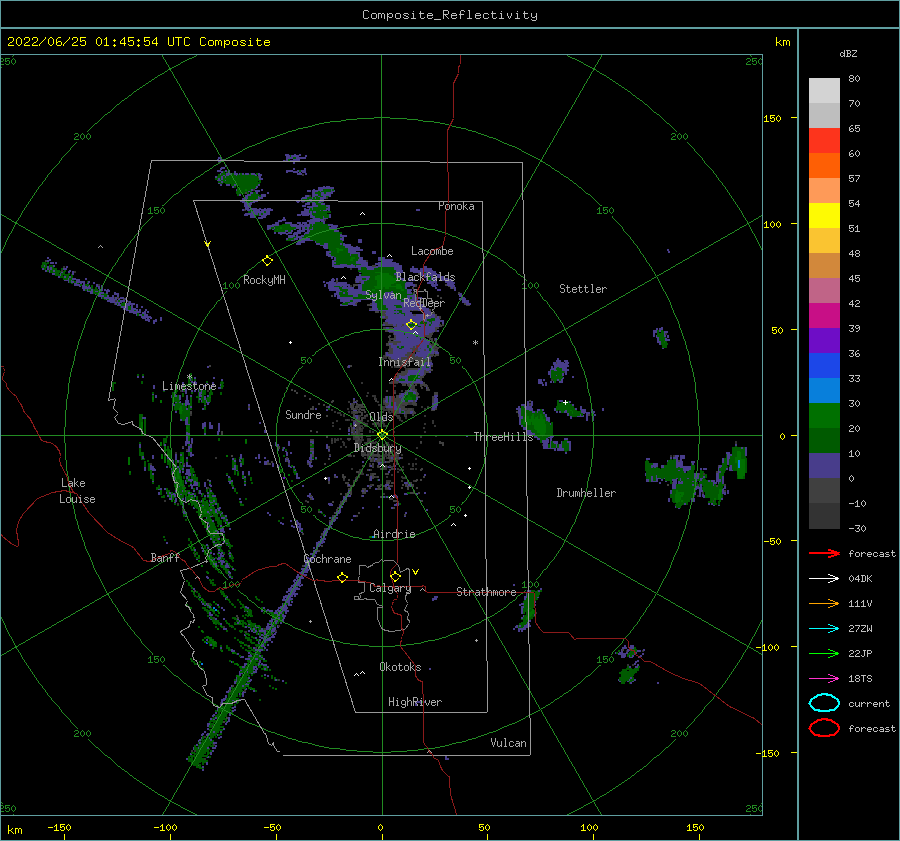900x841 pixels.
Task: Click the Vulcan town label
Action: (508, 743)
